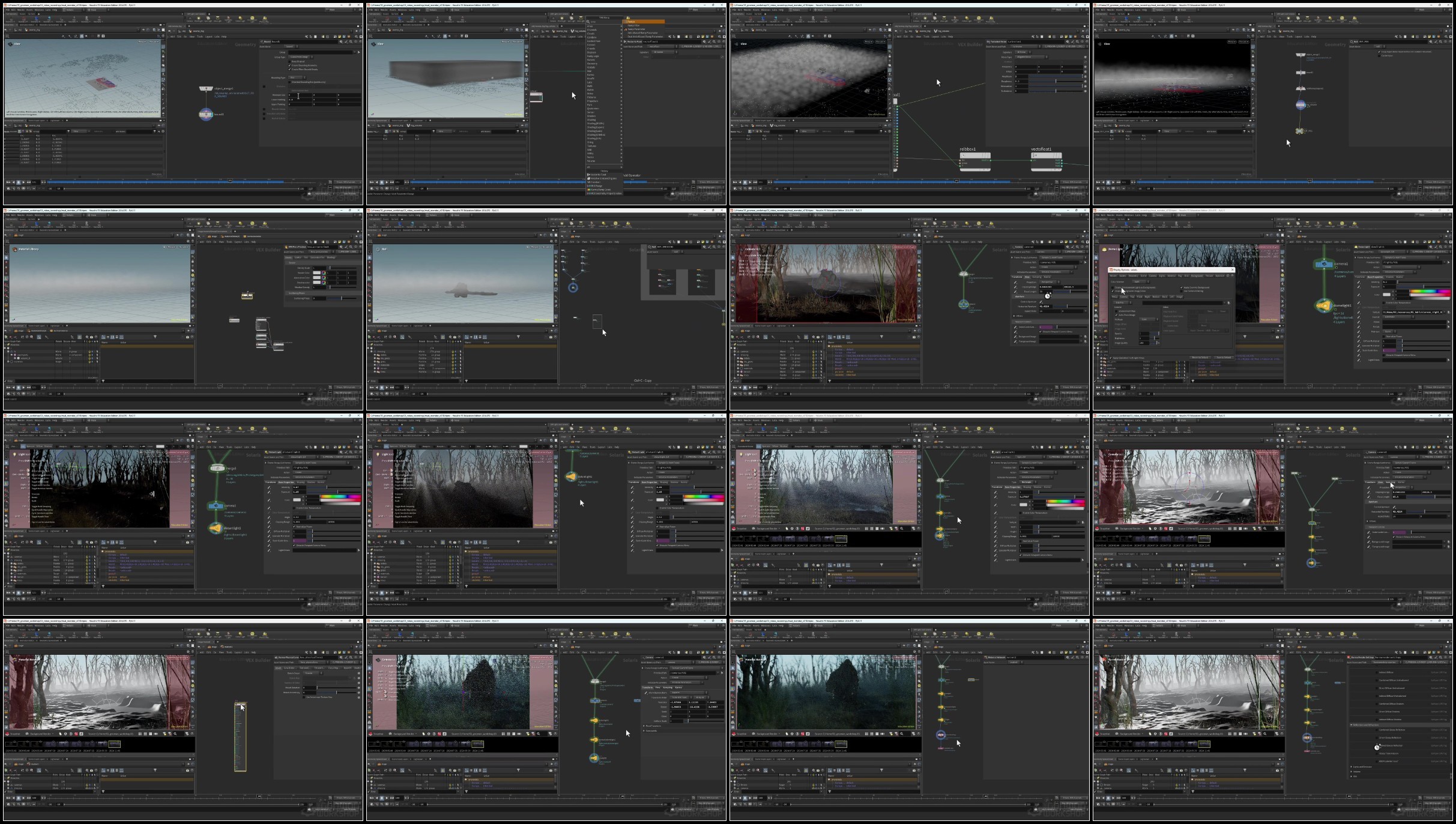1456x824 pixels.
Task: Select the domelight1 node beside the Display Options dialog
Action: pos(1324,305)
